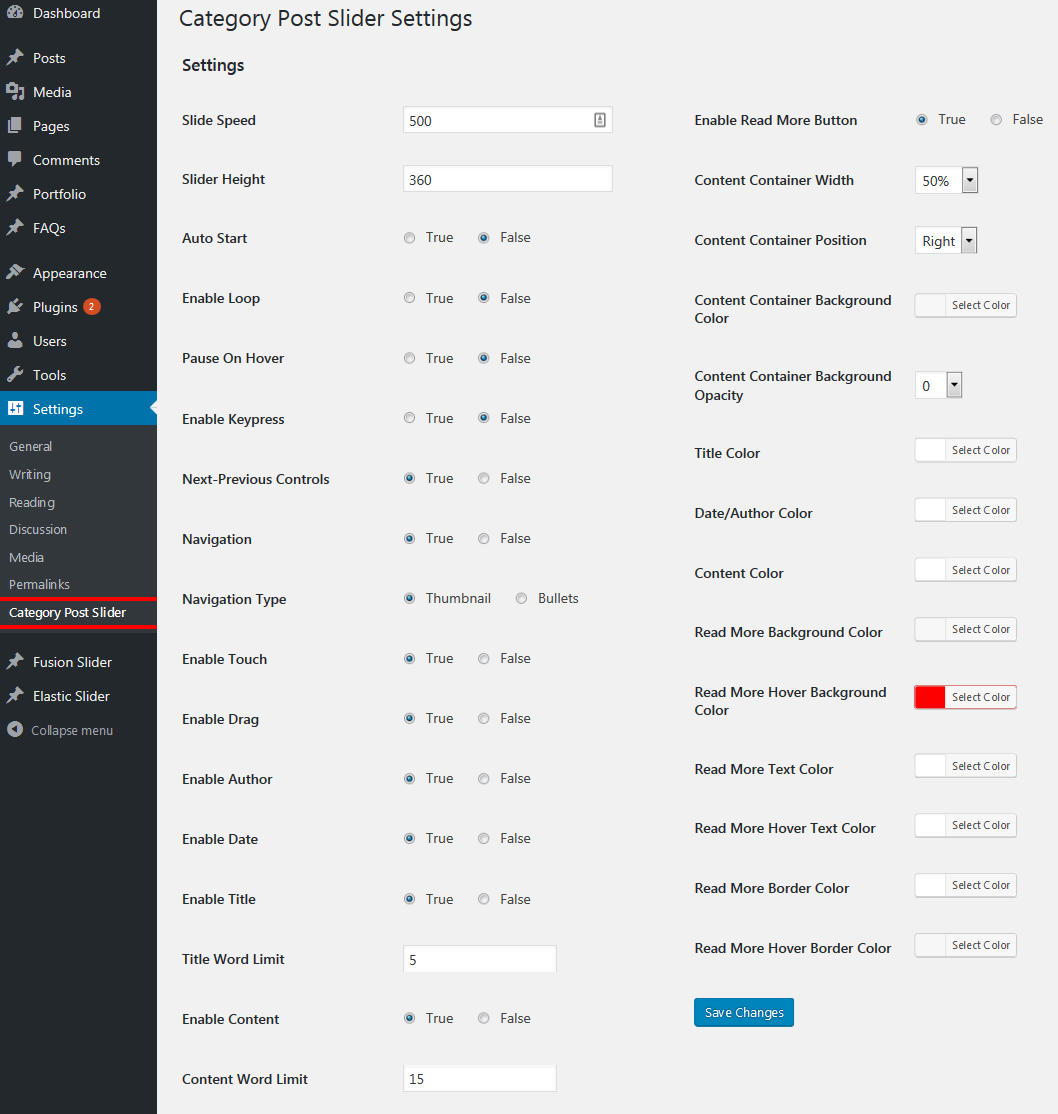
Task: Open the Content Container Background Opacity dropdown
Action: pyautogui.click(x=939, y=385)
